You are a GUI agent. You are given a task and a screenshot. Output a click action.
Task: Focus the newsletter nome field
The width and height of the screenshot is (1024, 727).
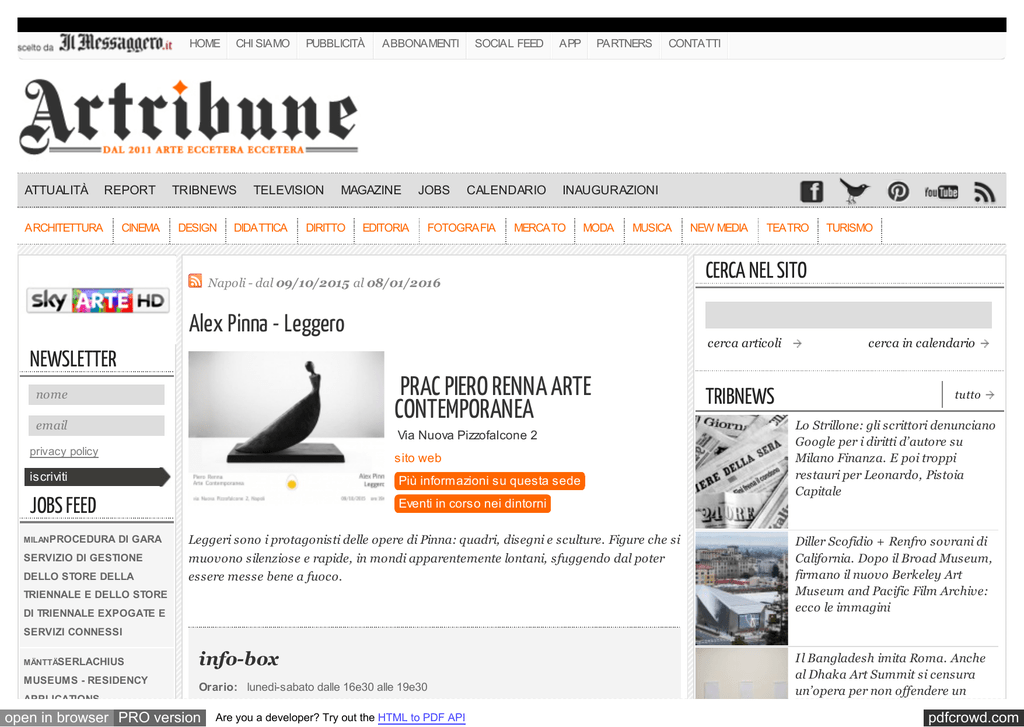pyautogui.click(x=96, y=395)
